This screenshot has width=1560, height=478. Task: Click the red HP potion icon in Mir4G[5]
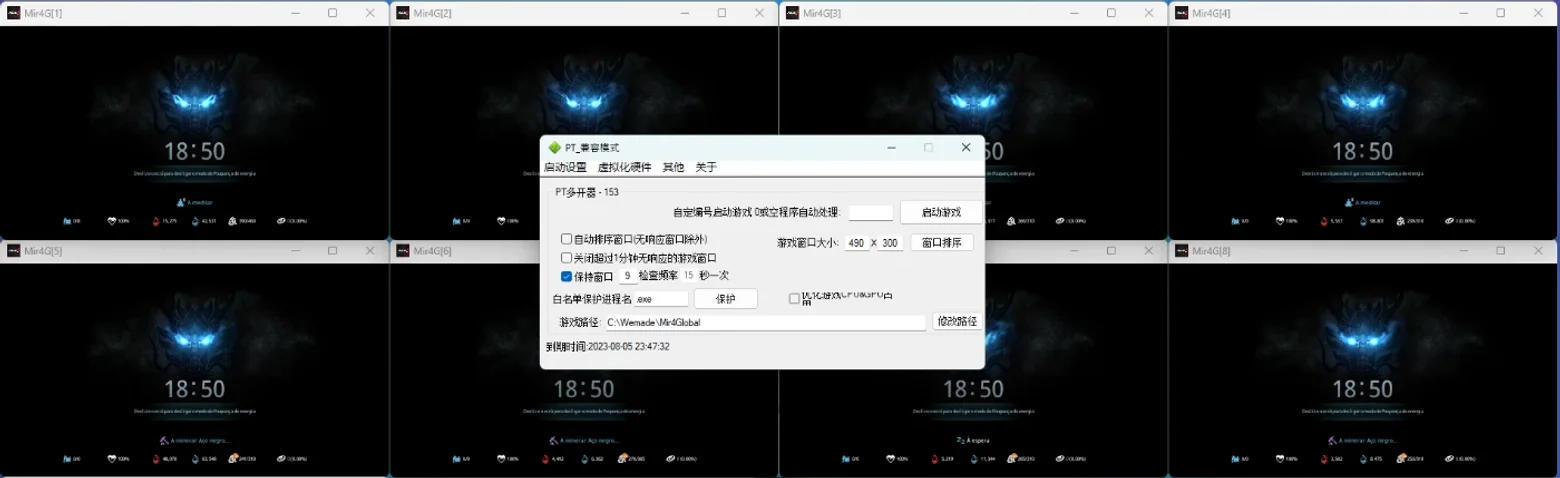coord(156,459)
